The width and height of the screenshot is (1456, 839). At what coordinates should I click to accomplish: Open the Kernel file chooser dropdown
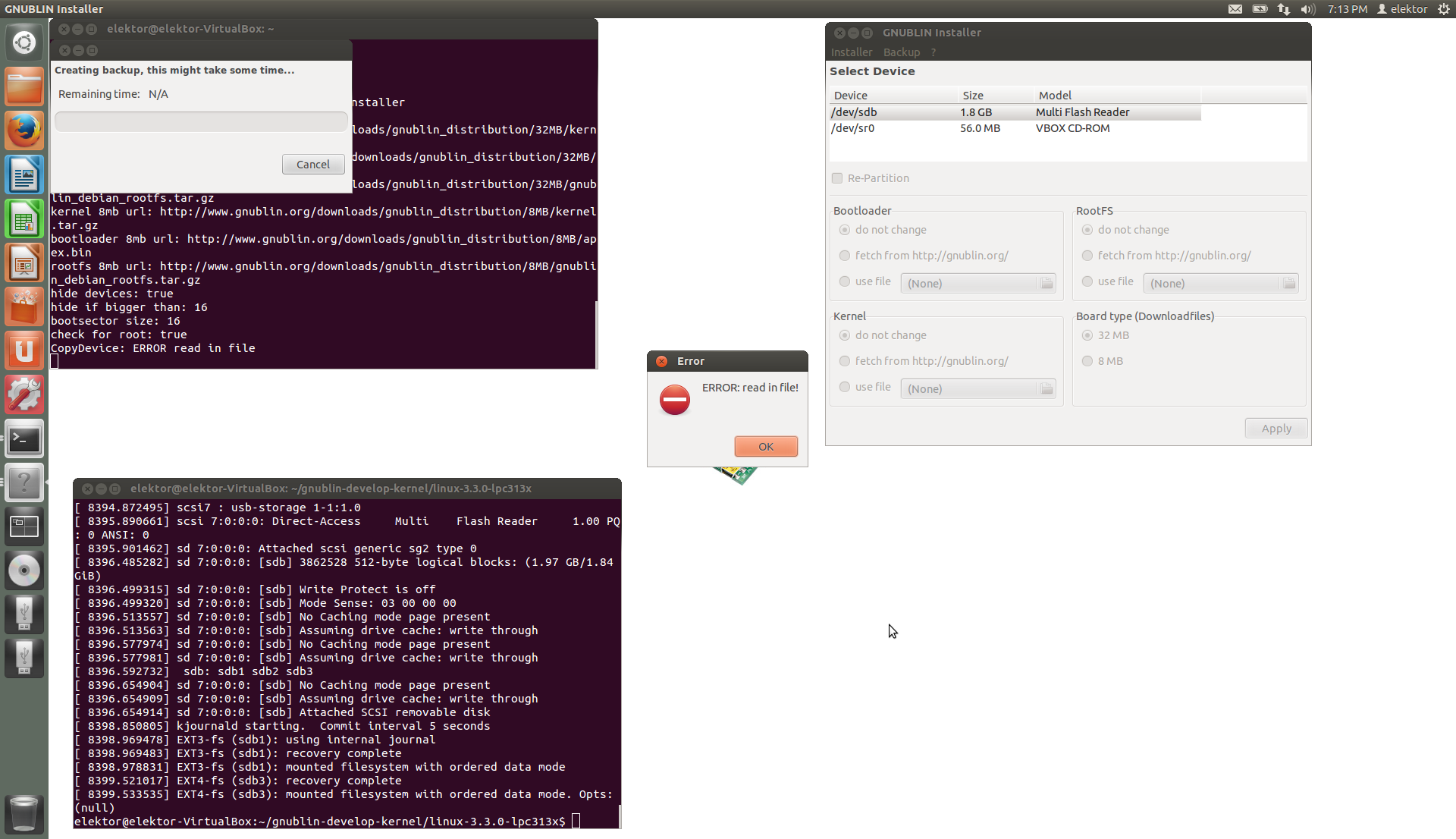(x=978, y=388)
